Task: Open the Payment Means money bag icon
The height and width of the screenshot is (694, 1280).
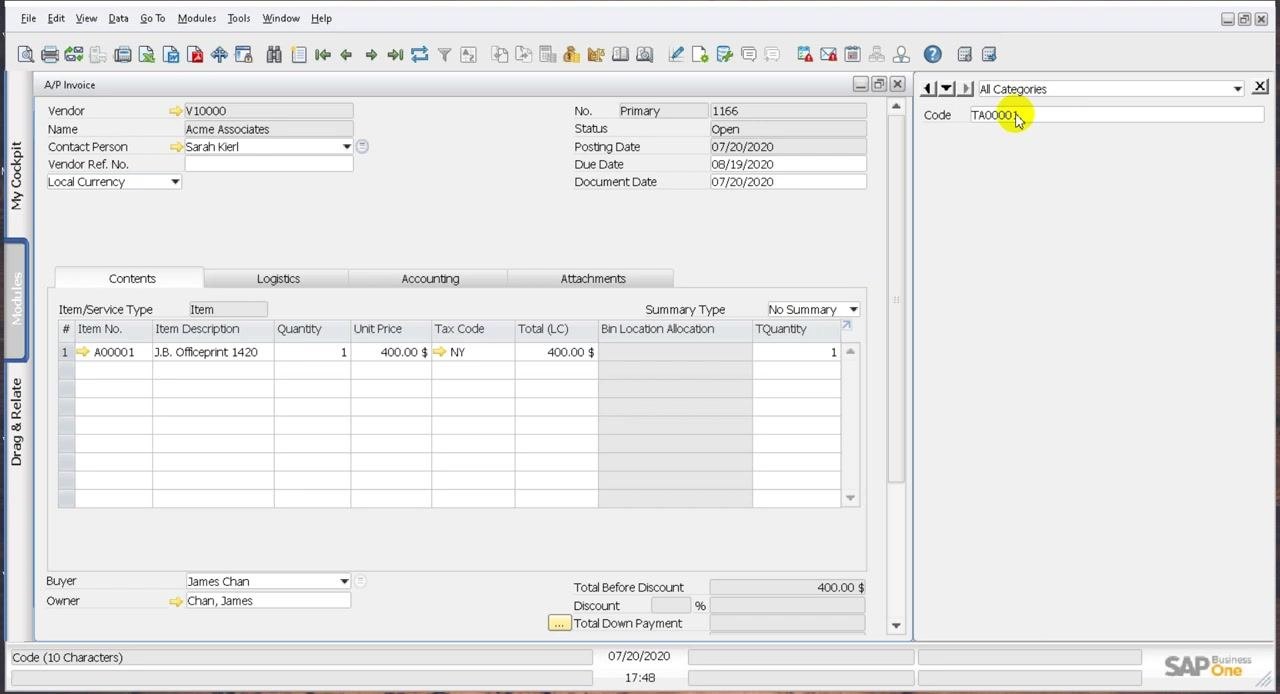Action: pyautogui.click(x=571, y=54)
